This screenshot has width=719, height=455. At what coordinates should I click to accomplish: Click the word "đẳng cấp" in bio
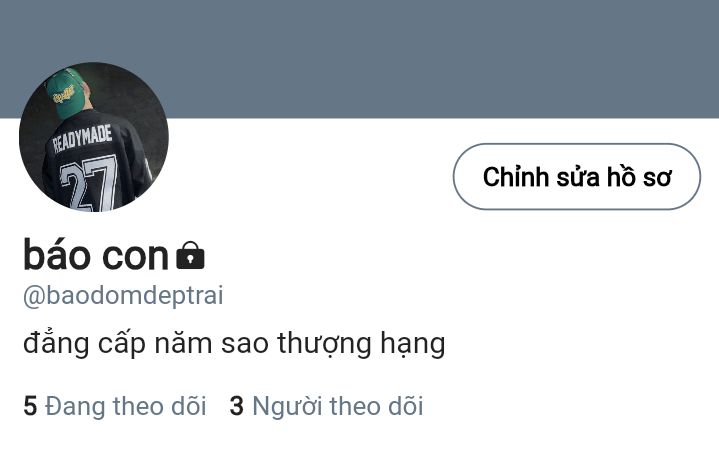pos(84,344)
